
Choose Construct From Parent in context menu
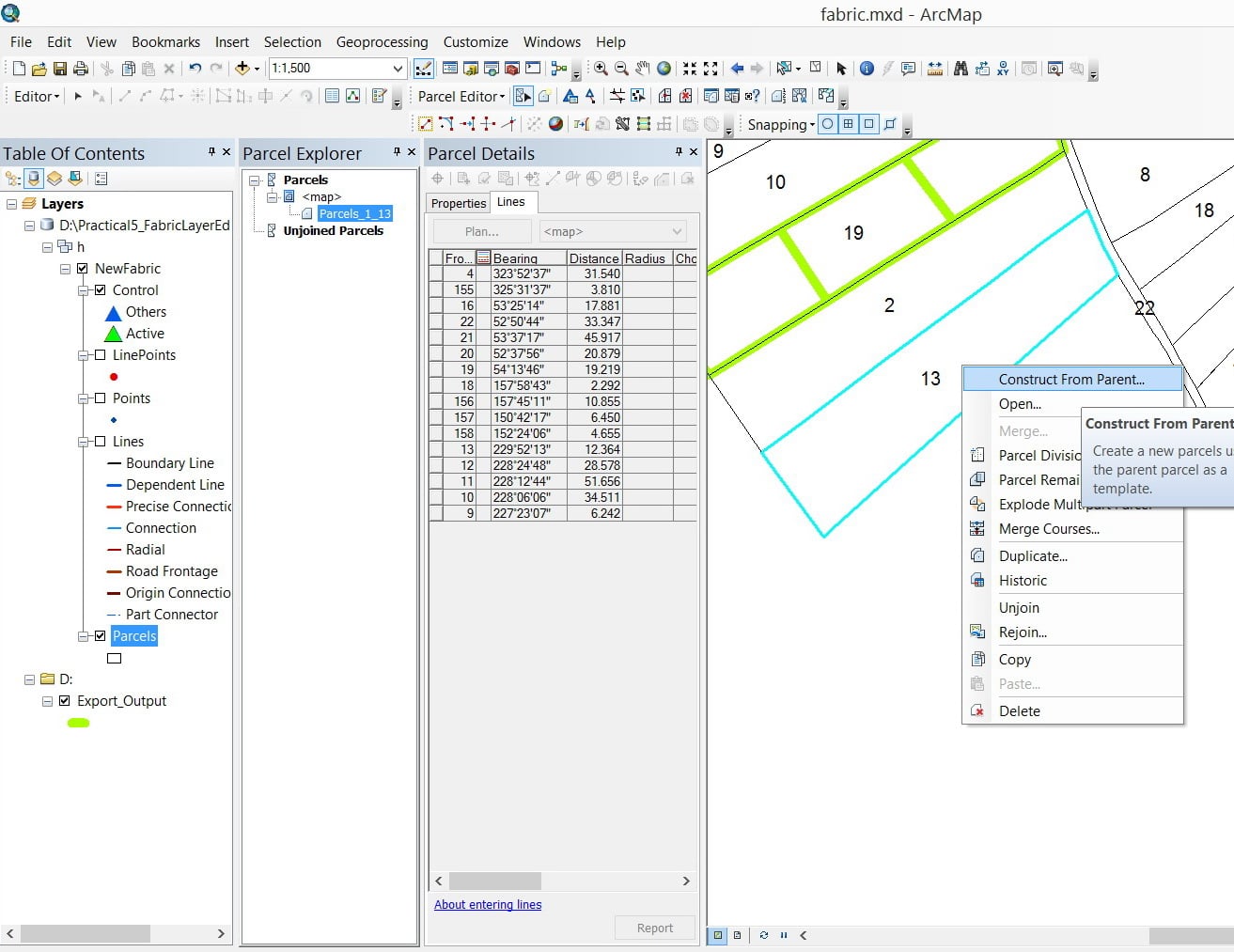(1072, 380)
